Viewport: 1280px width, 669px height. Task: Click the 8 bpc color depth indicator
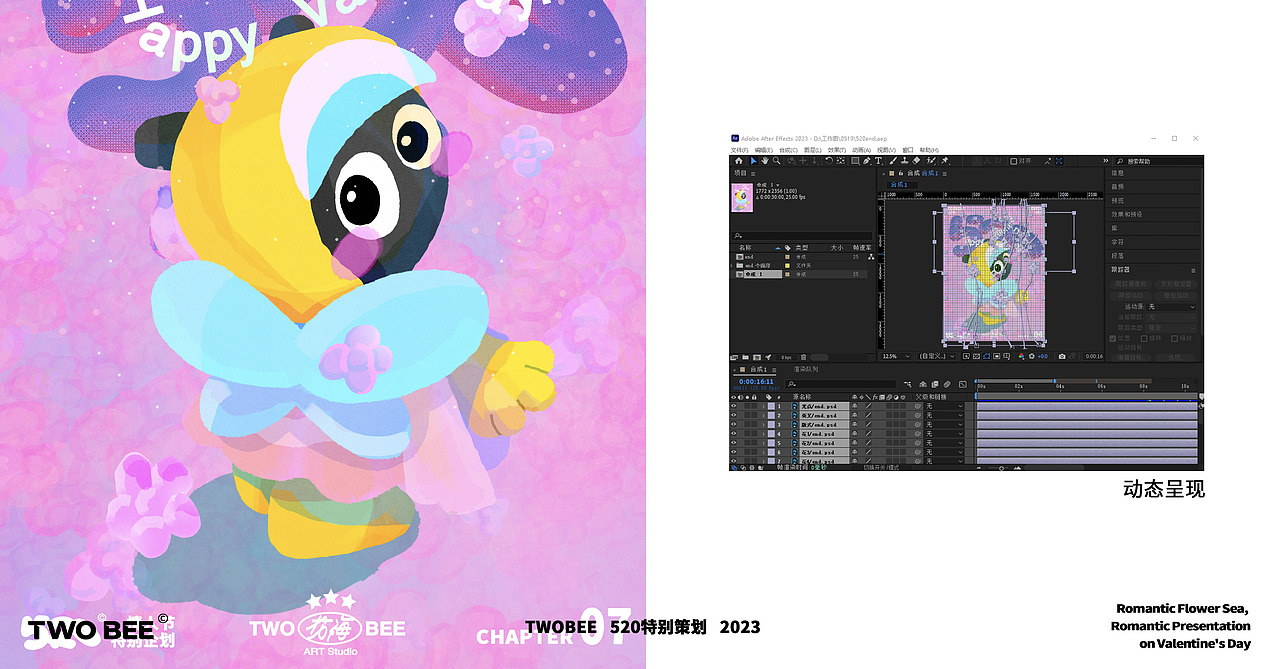pyautogui.click(x=785, y=357)
